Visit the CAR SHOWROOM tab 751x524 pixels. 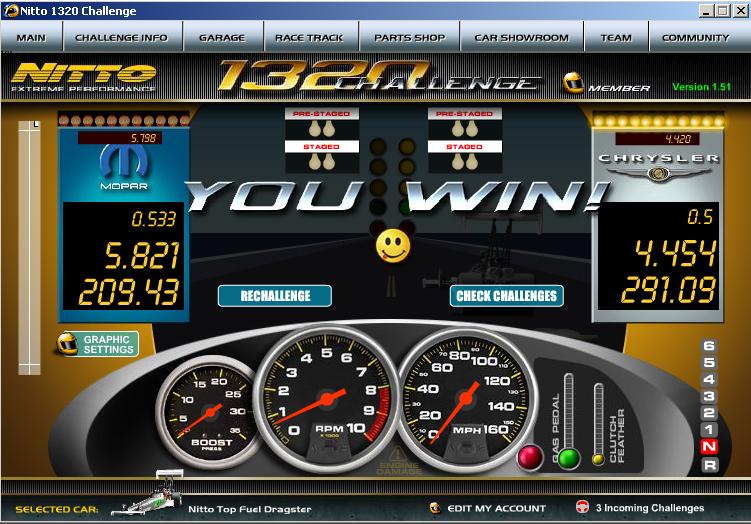click(522, 37)
